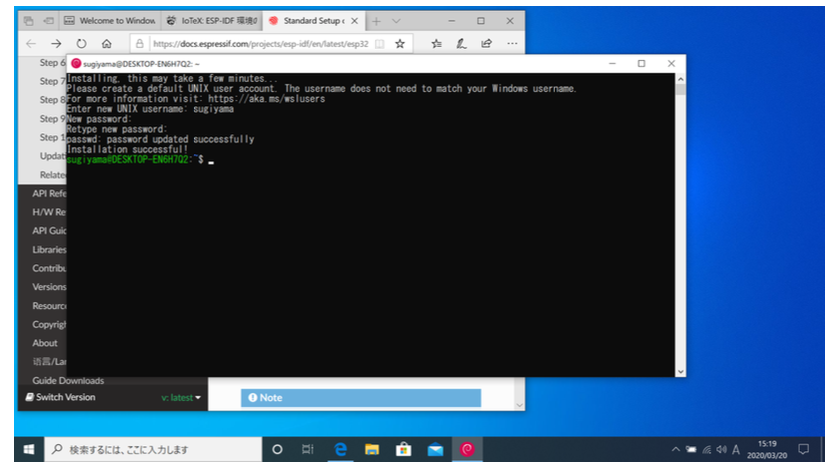This screenshot has width=834, height=472.
Task: Show hidden system tray icons
Action: pos(676,450)
